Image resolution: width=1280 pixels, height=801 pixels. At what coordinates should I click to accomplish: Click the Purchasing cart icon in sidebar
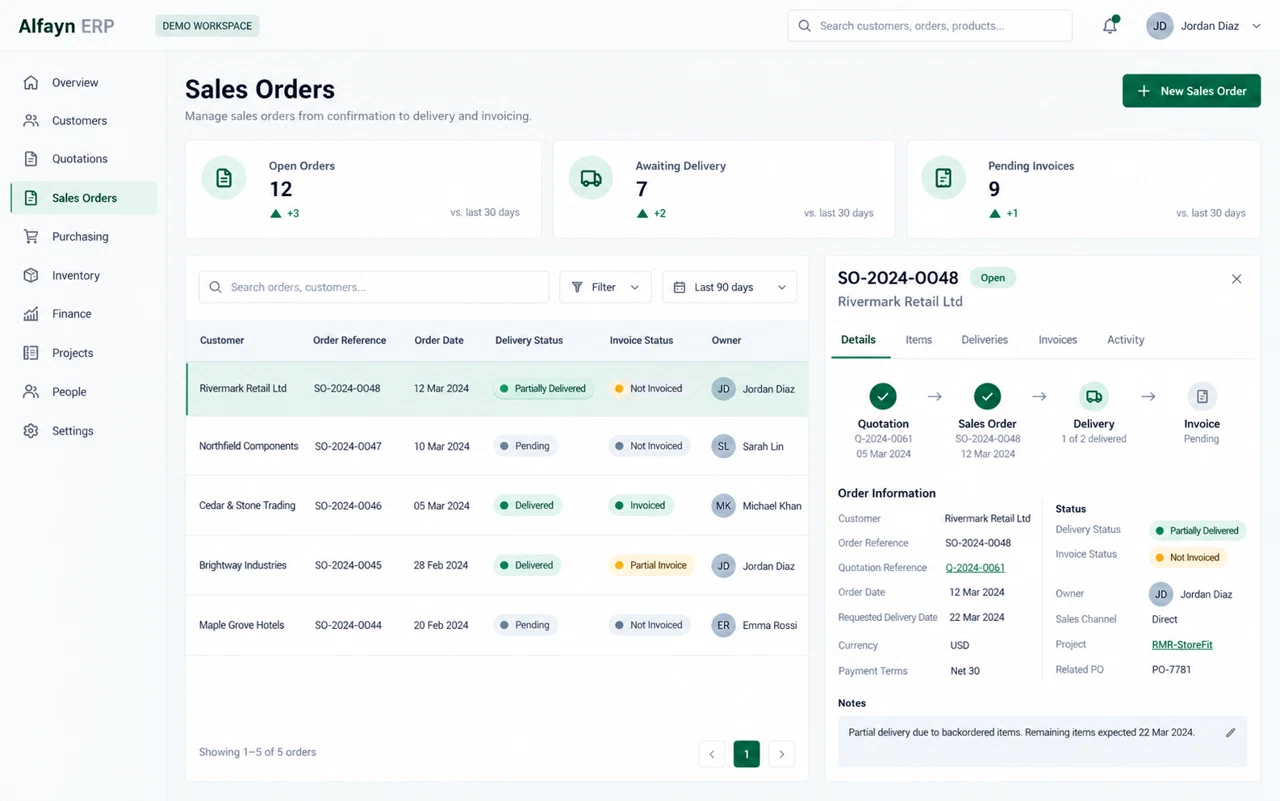pos(31,237)
